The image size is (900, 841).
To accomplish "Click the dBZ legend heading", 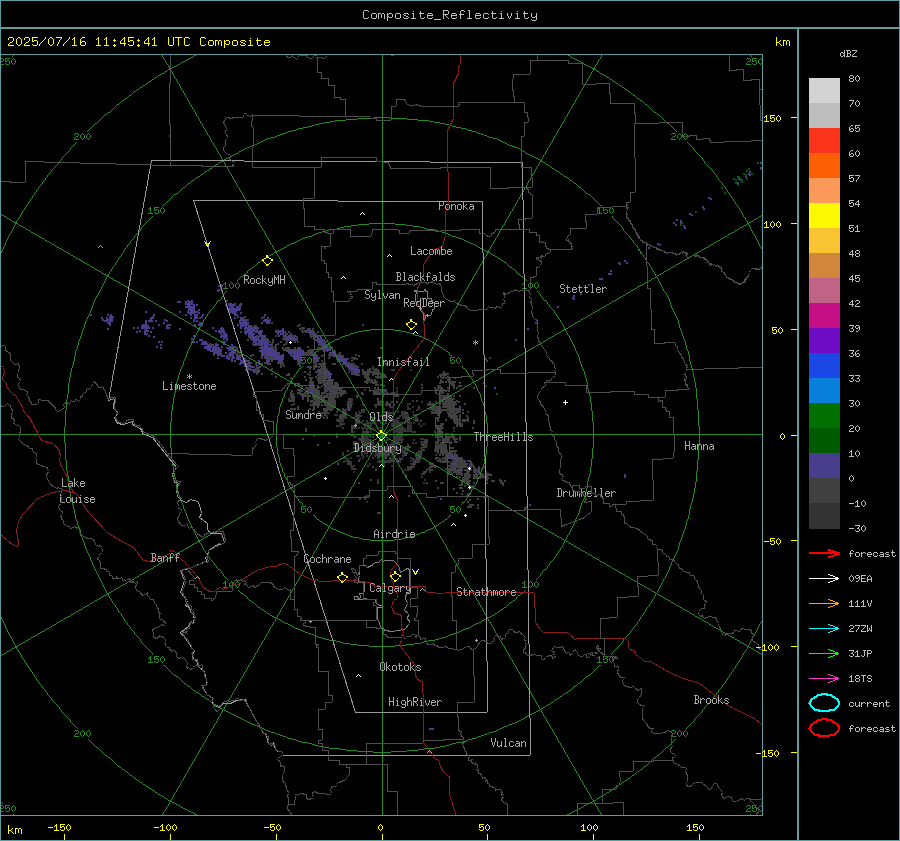I will [848, 54].
